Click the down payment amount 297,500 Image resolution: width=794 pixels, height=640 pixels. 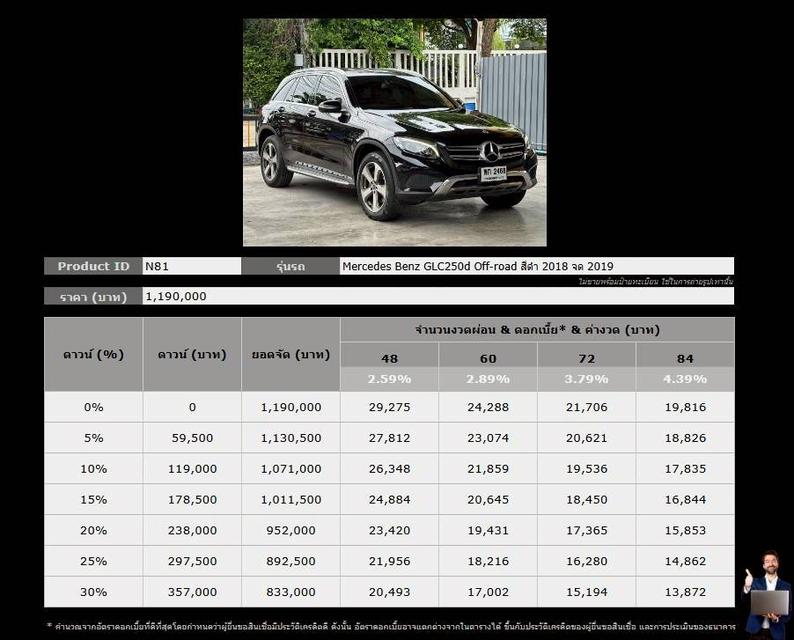[x=192, y=561]
